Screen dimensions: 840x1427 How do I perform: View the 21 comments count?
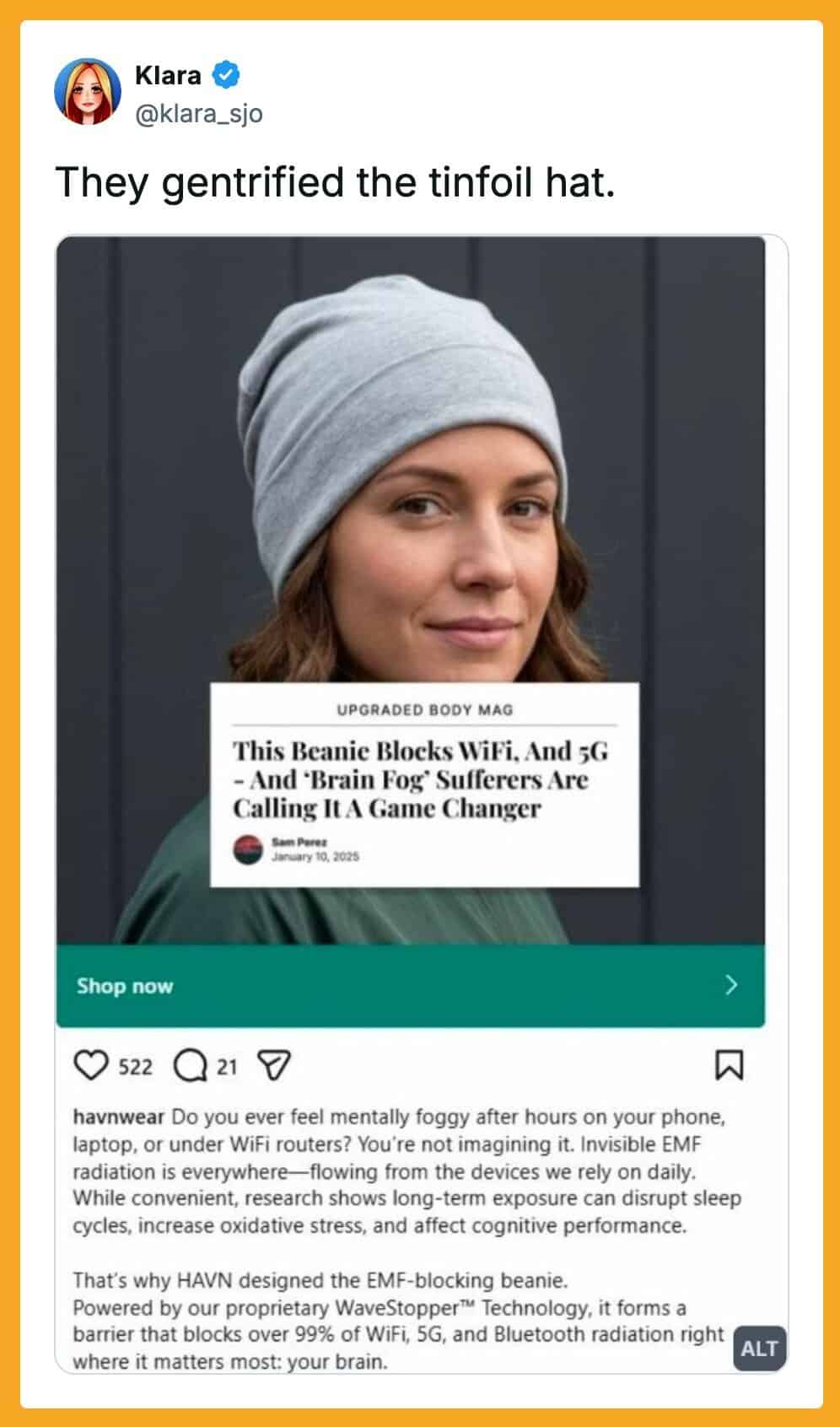[227, 1067]
